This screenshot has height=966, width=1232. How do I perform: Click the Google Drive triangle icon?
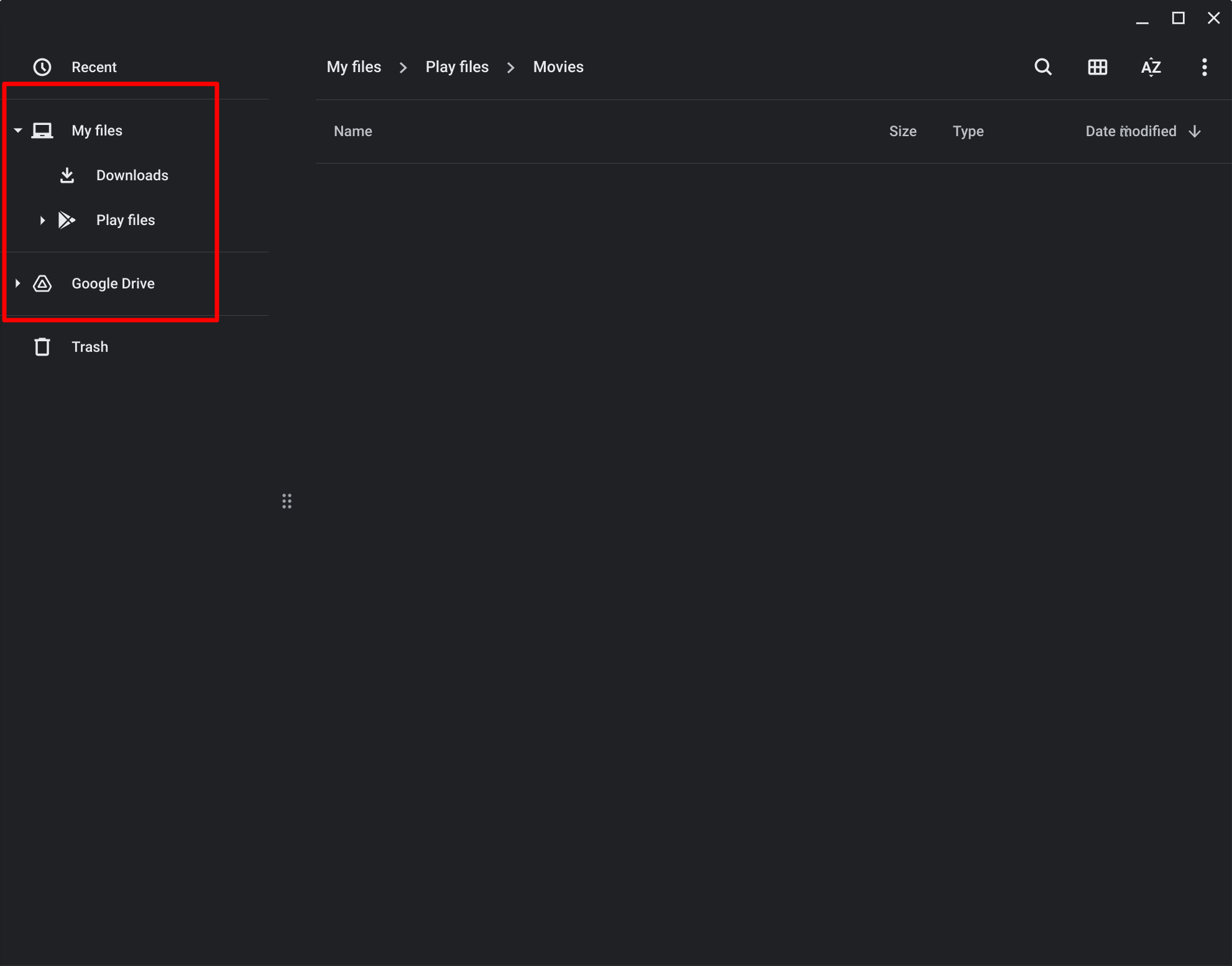pos(42,283)
